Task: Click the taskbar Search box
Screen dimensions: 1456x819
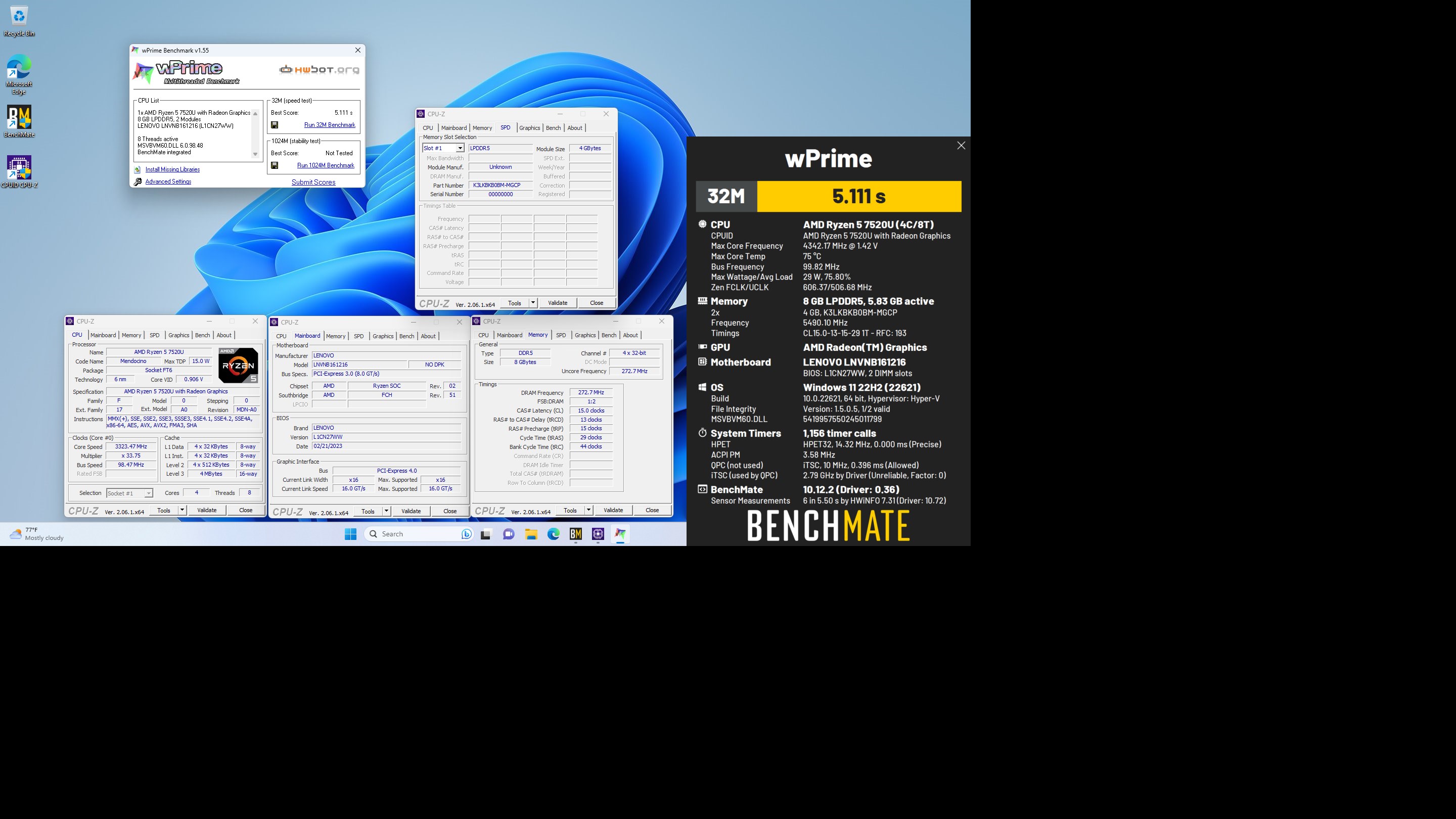Action: pyautogui.click(x=418, y=534)
